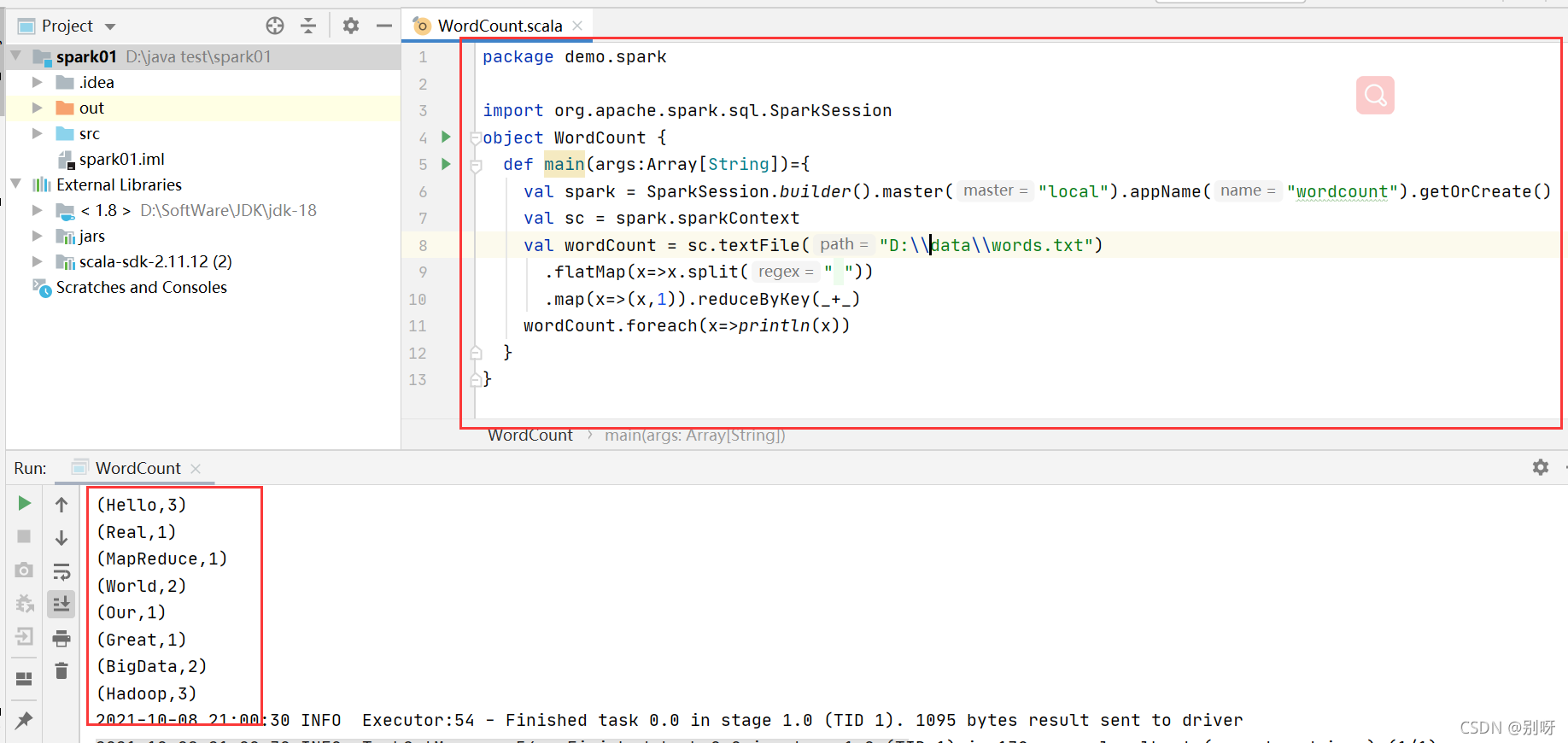Expand the out folder
1568x743 pixels.
pyautogui.click(x=37, y=108)
